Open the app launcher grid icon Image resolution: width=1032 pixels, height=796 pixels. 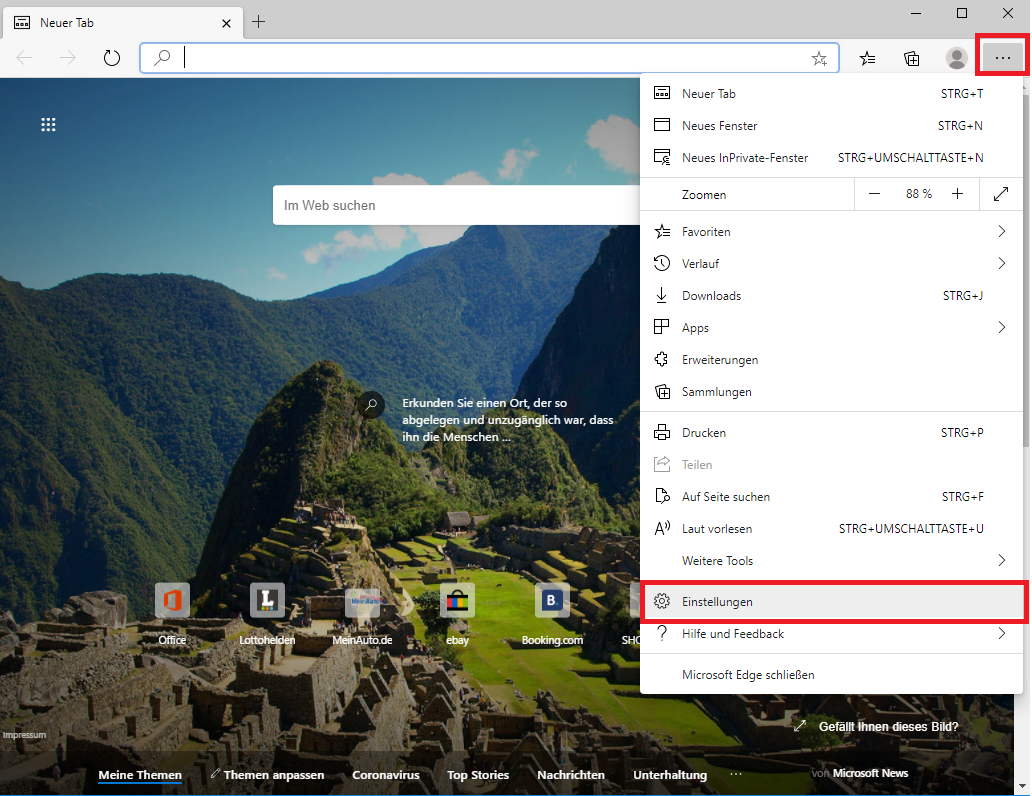pyautogui.click(x=48, y=125)
